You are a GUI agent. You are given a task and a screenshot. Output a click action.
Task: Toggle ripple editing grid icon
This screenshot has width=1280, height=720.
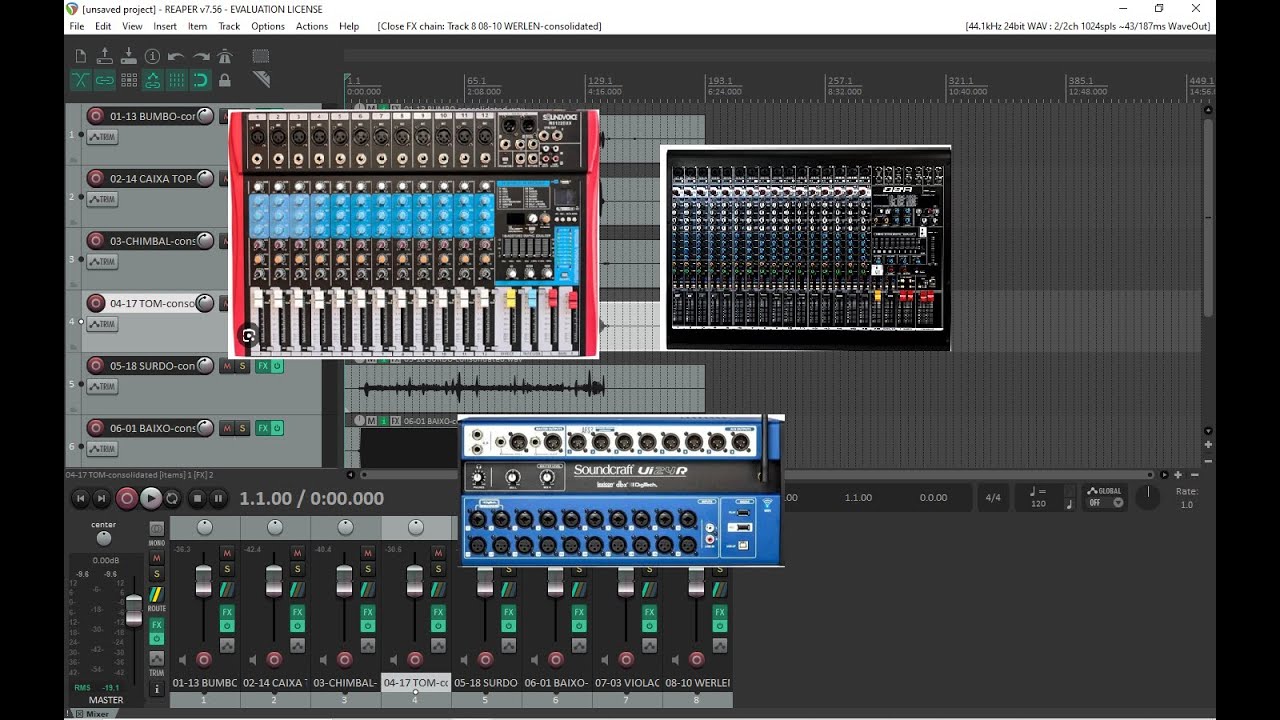pos(129,80)
